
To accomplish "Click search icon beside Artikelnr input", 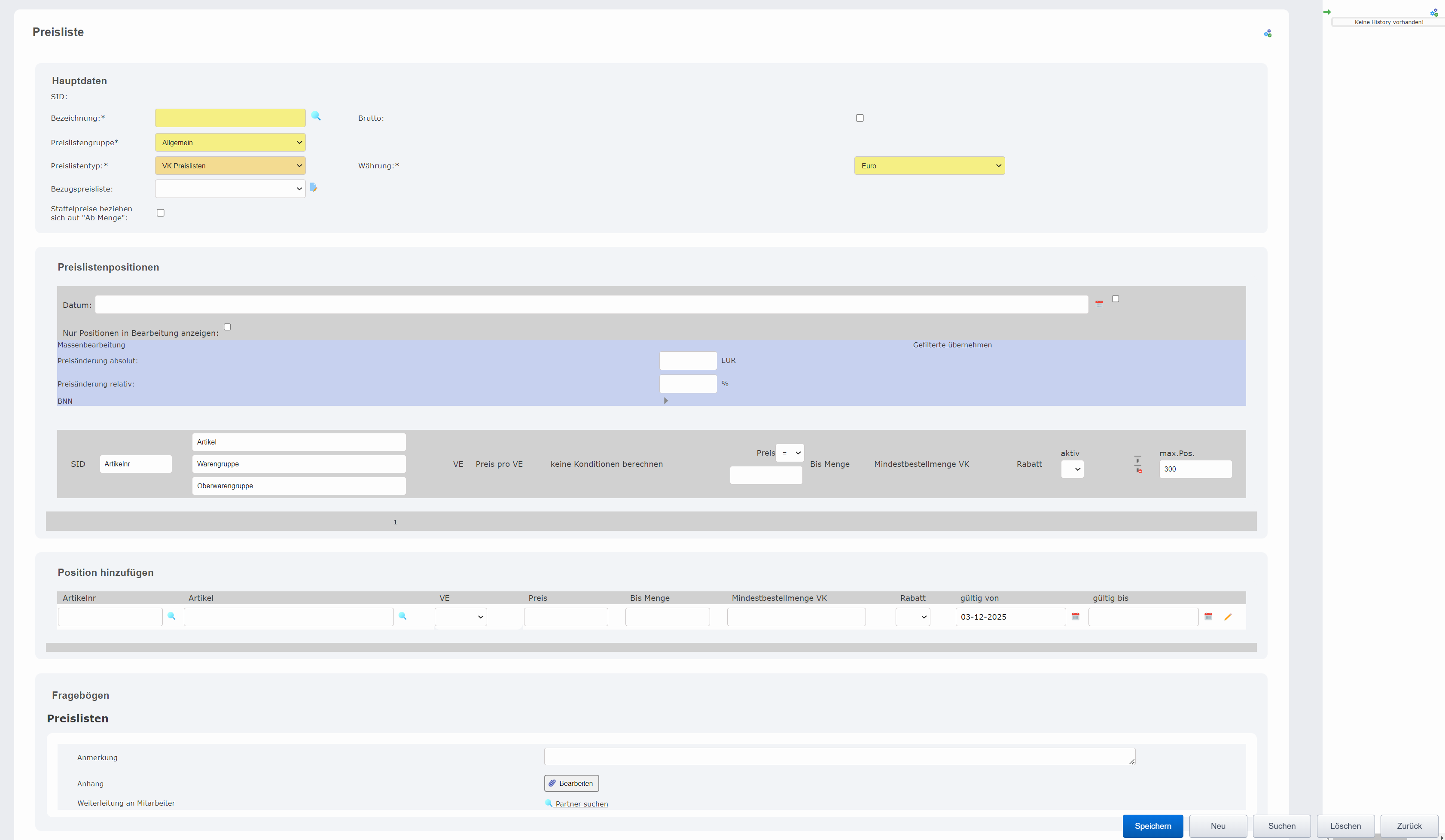I will [171, 616].
